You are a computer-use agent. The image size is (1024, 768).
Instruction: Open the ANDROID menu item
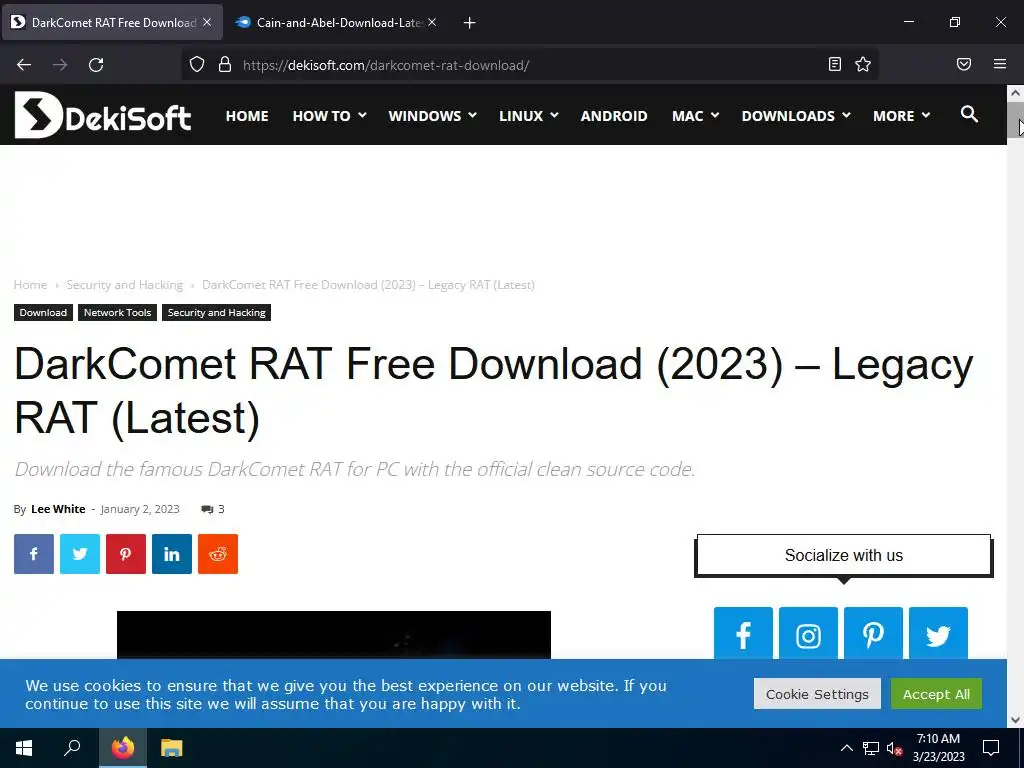coord(614,116)
